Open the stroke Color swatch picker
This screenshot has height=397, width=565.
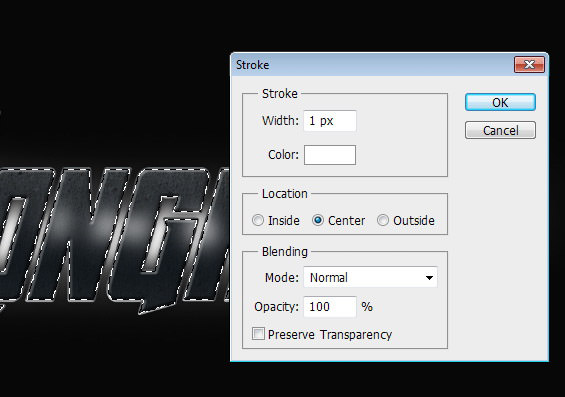pyautogui.click(x=330, y=155)
